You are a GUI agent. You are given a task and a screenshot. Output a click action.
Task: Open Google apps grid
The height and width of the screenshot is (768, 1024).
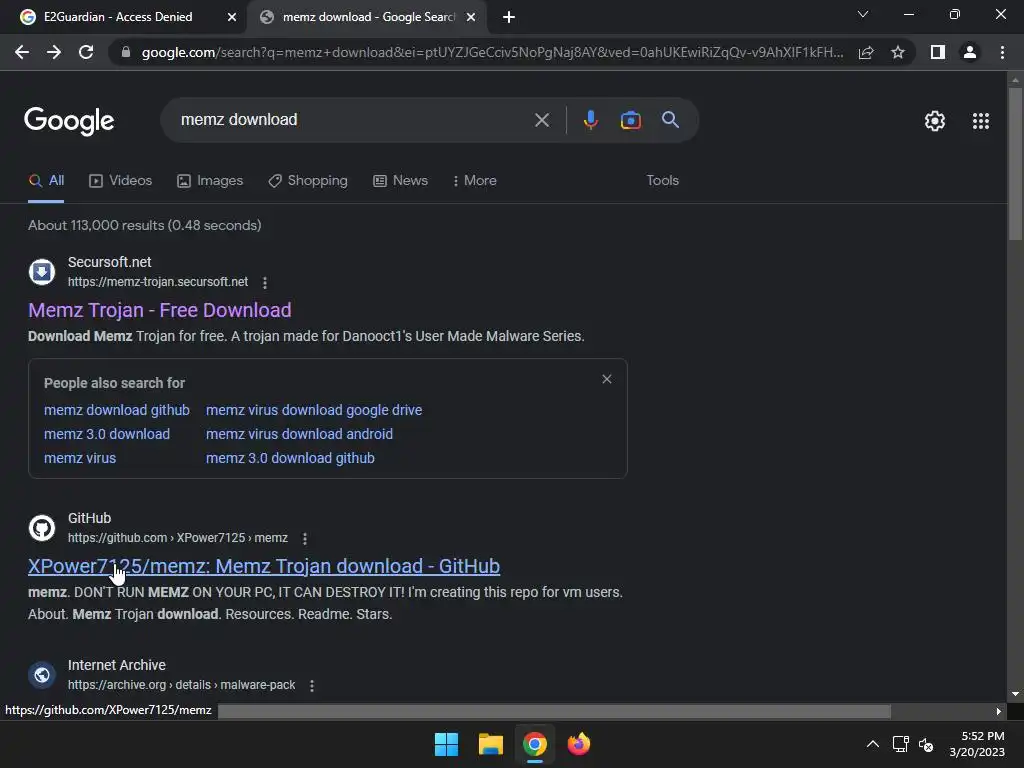(981, 121)
